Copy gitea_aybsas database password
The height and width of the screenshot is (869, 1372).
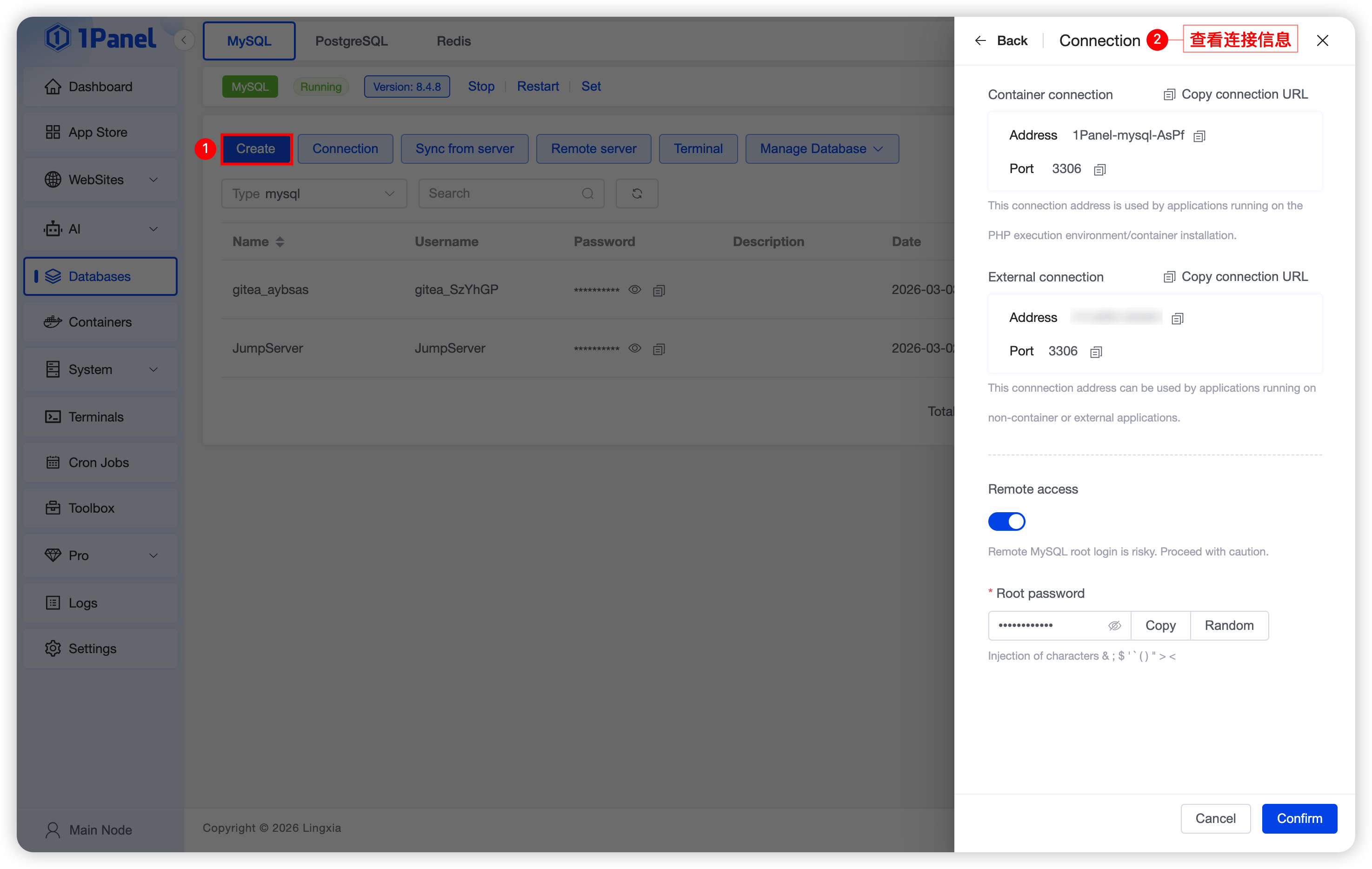coord(659,291)
